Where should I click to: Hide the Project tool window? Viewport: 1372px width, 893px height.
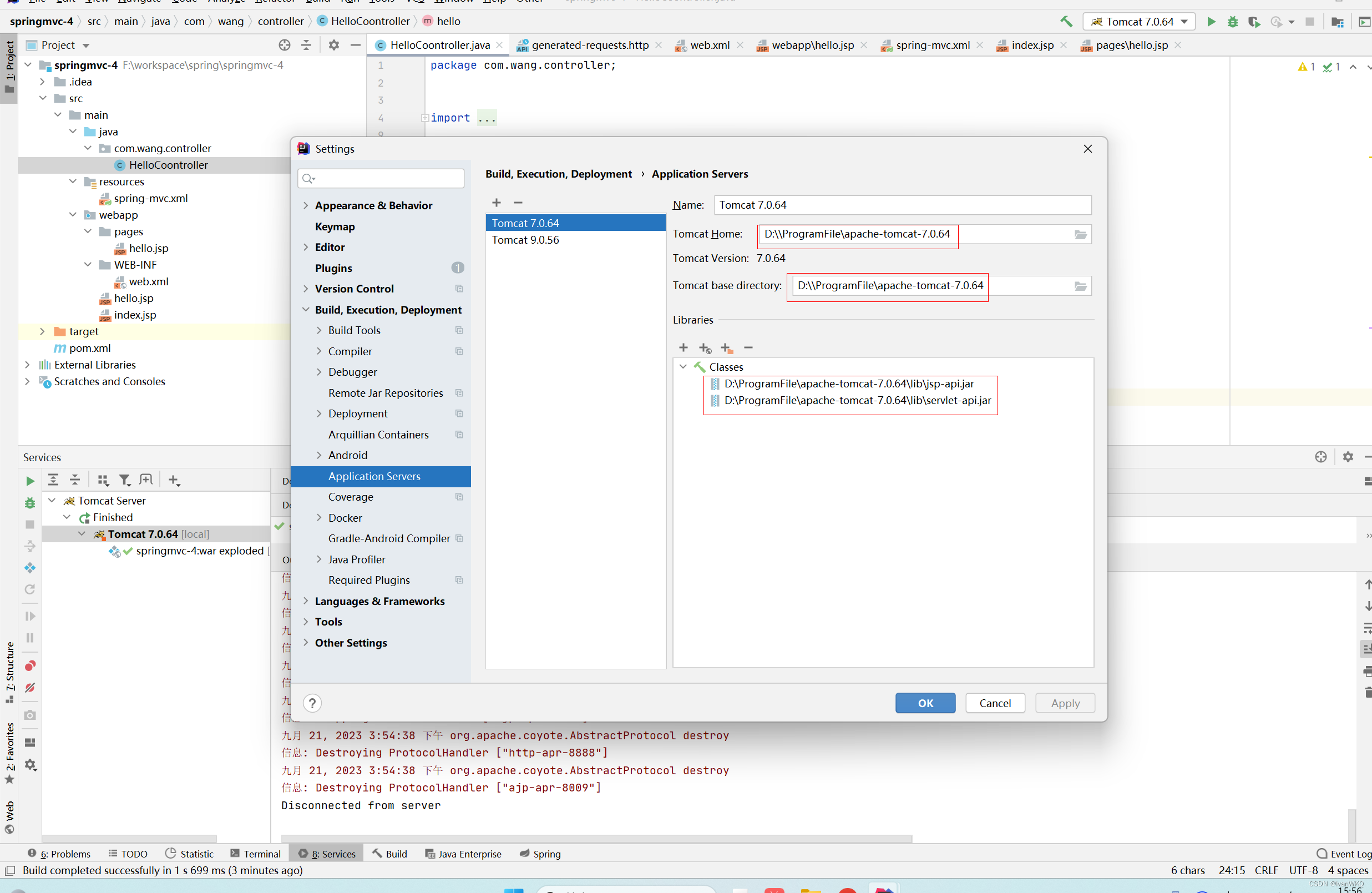(x=356, y=45)
